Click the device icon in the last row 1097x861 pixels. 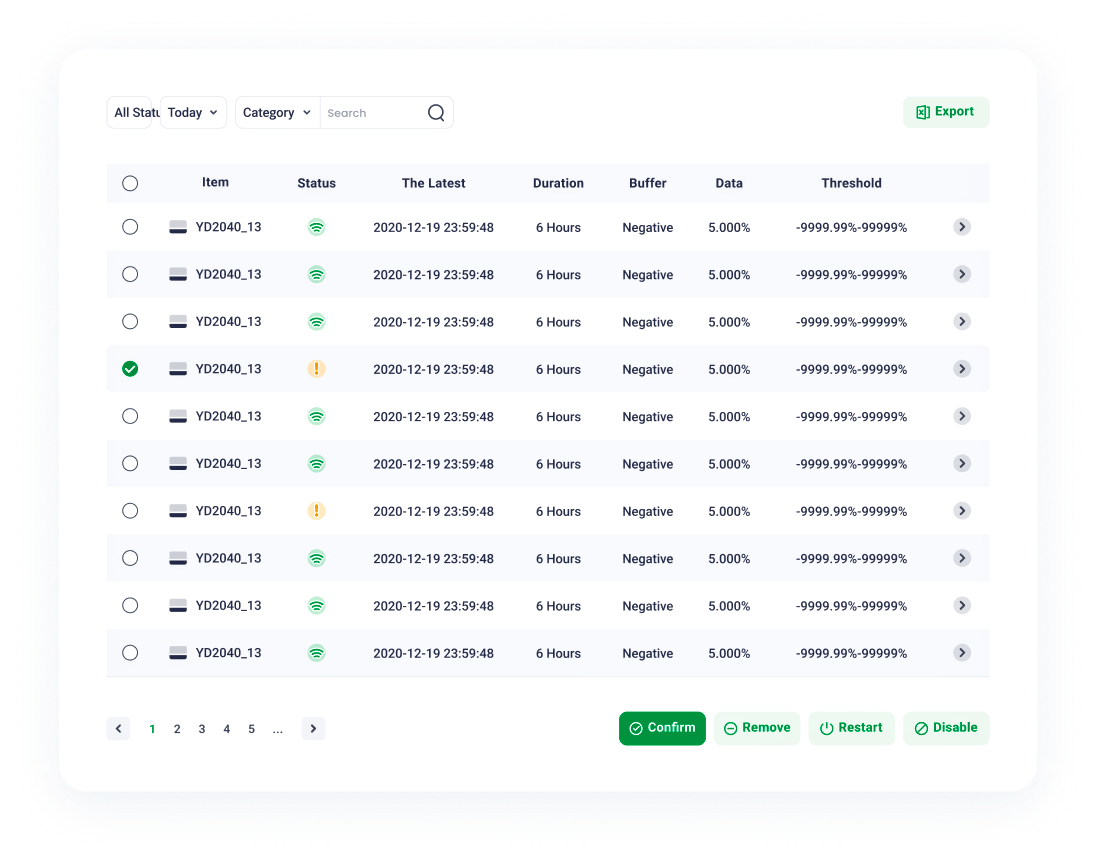click(x=178, y=653)
